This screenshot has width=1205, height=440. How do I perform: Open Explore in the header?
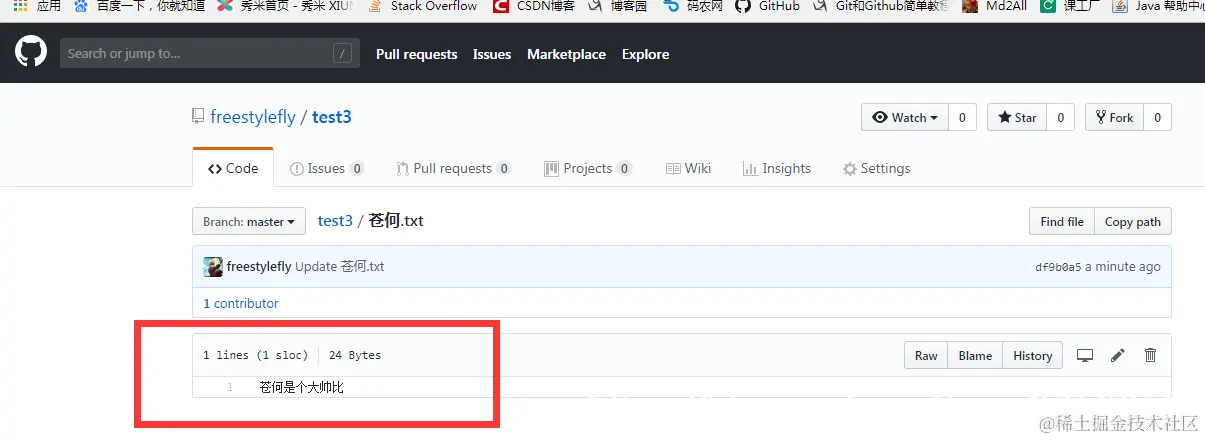click(x=646, y=54)
